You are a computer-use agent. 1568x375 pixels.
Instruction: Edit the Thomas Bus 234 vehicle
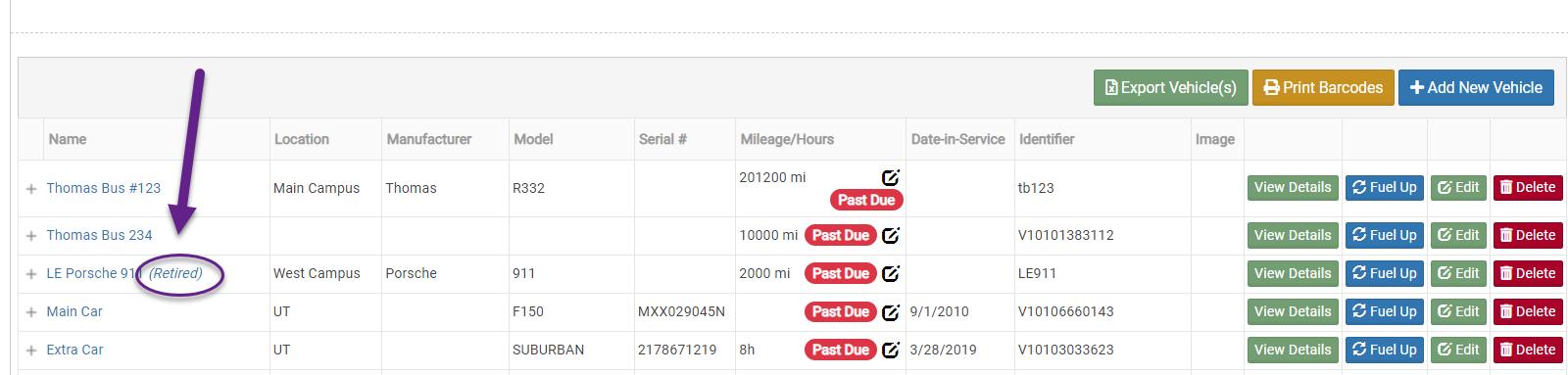(x=1458, y=235)
